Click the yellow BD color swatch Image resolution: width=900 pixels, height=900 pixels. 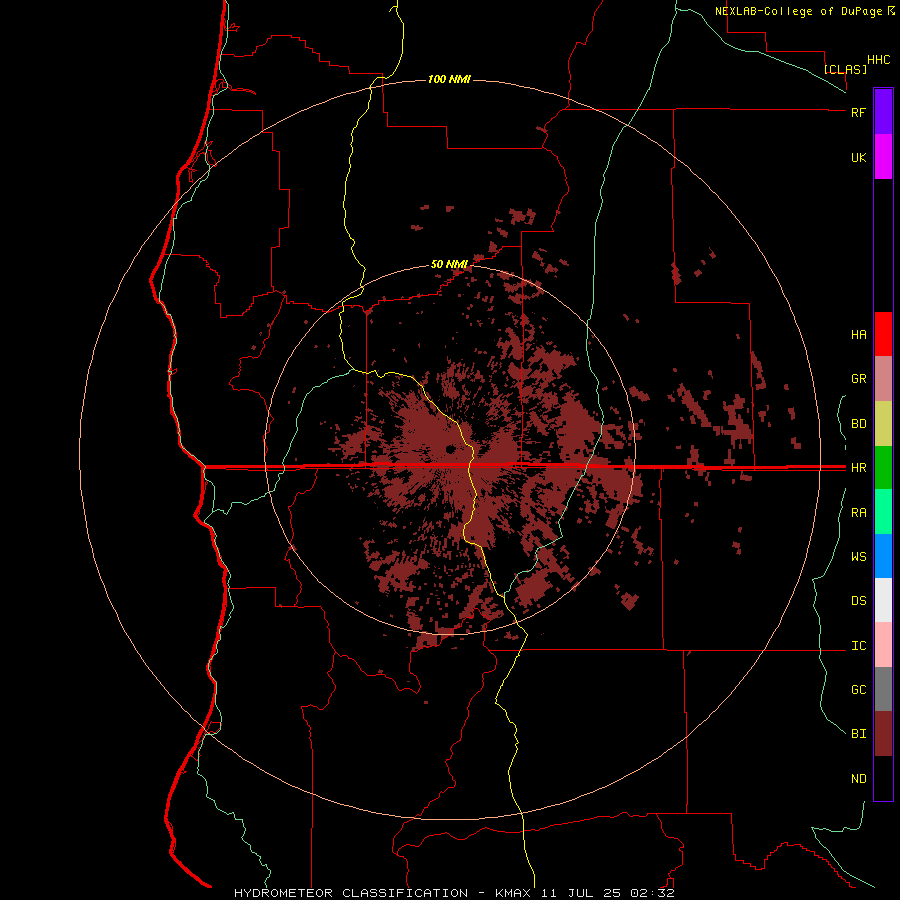point(883,424)
